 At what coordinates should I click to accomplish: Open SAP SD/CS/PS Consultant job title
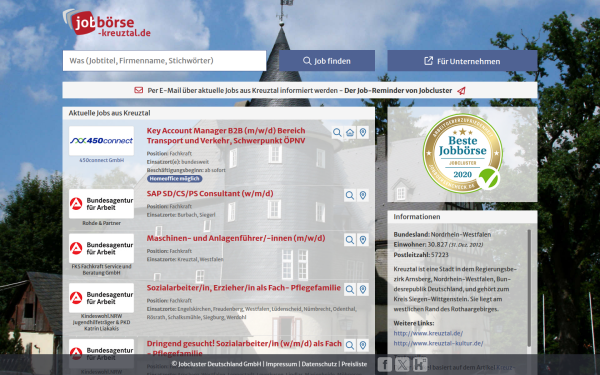pos(210,194)
